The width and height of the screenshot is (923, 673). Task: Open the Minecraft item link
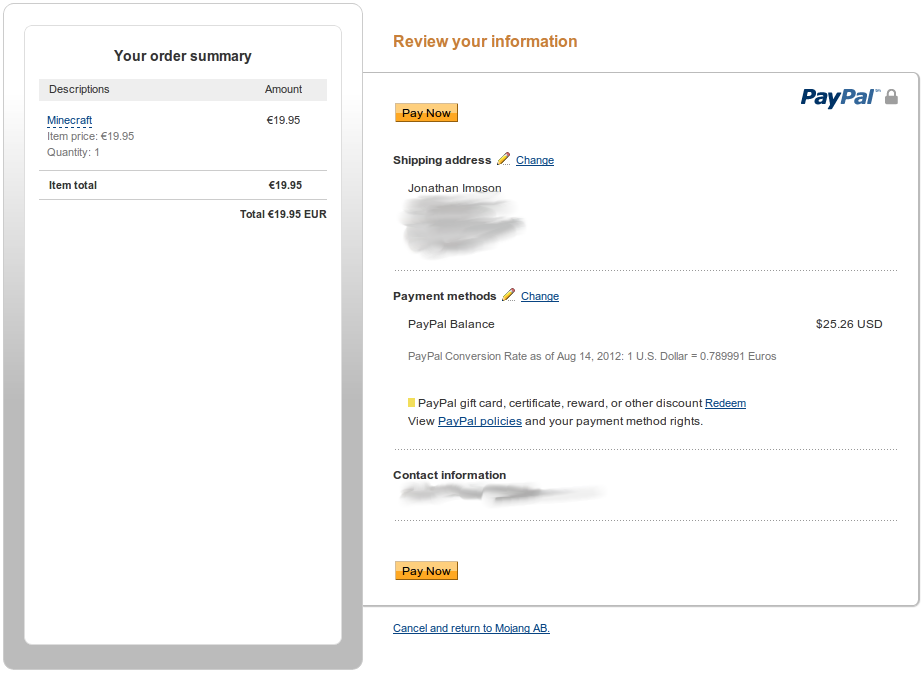point(70,120)
